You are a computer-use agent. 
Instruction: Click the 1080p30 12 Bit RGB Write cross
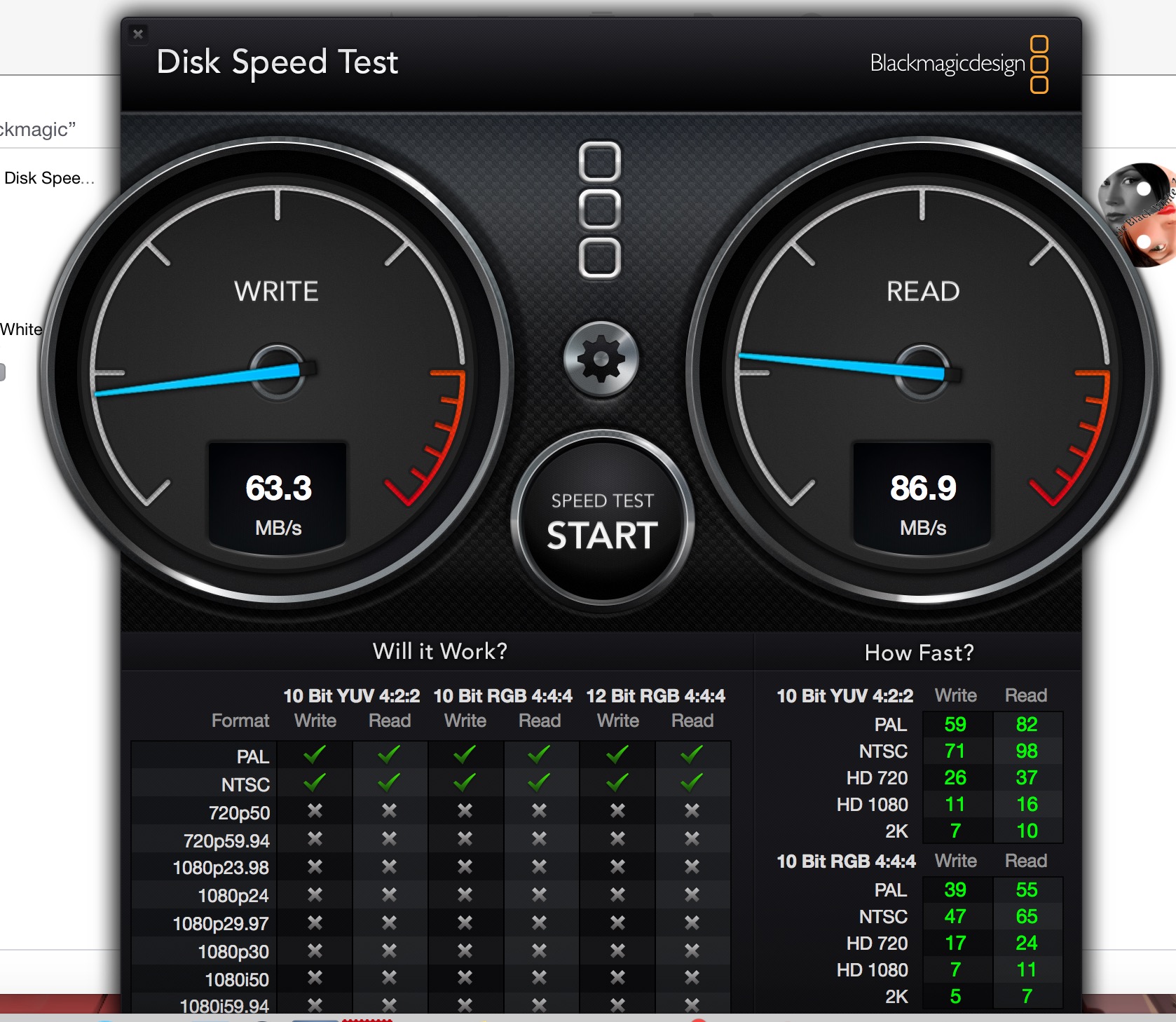tap(617, 951)
